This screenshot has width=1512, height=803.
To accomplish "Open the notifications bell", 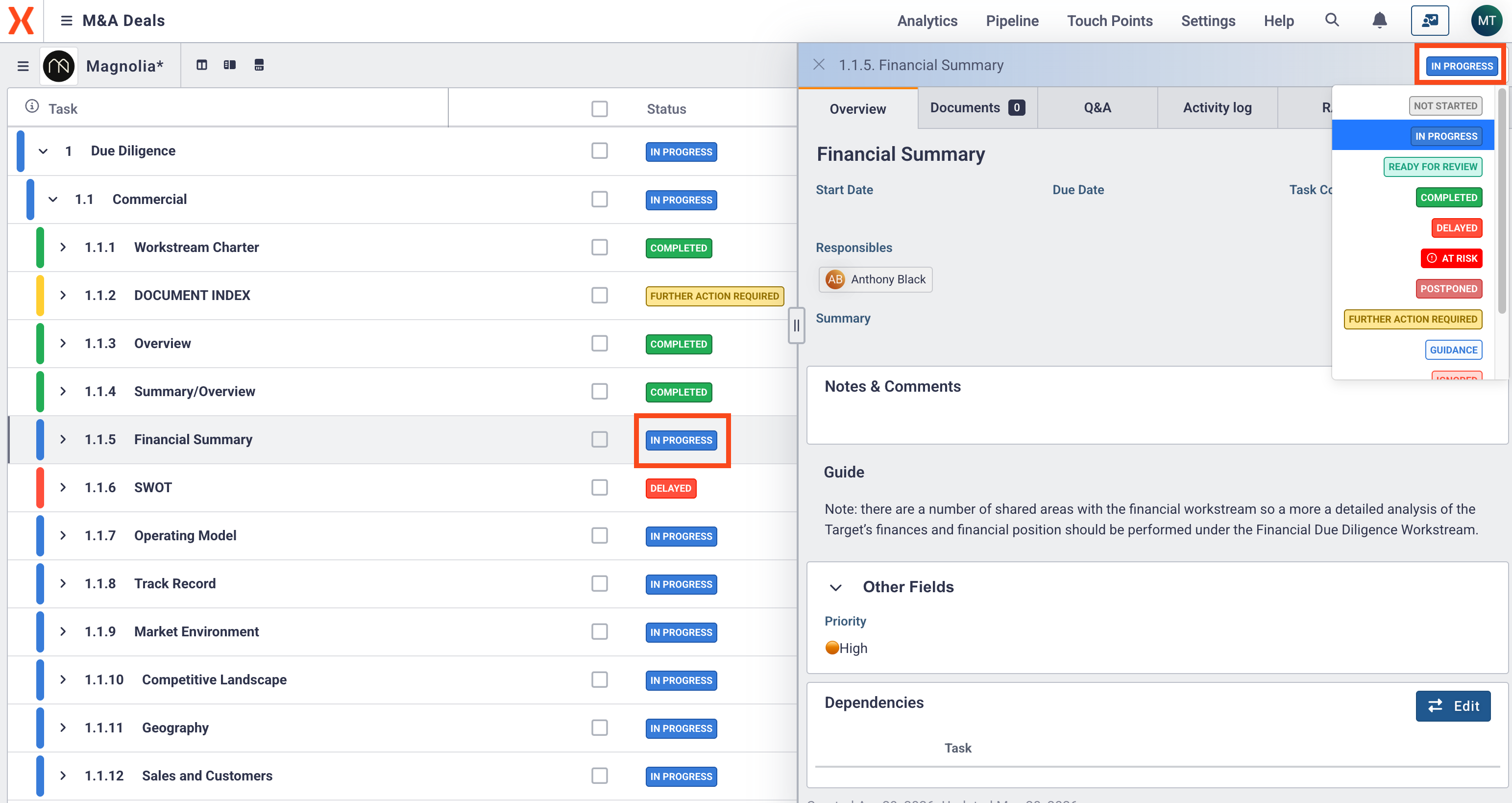I will tap(1379, 21).
